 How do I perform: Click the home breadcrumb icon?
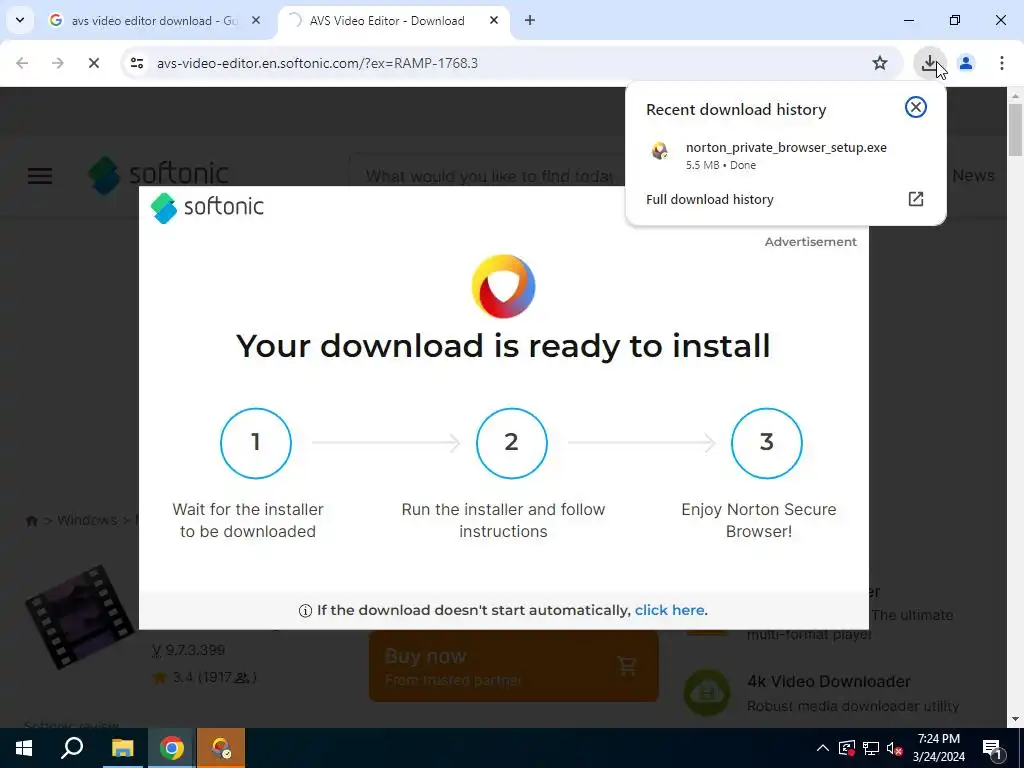coord(31,520)
